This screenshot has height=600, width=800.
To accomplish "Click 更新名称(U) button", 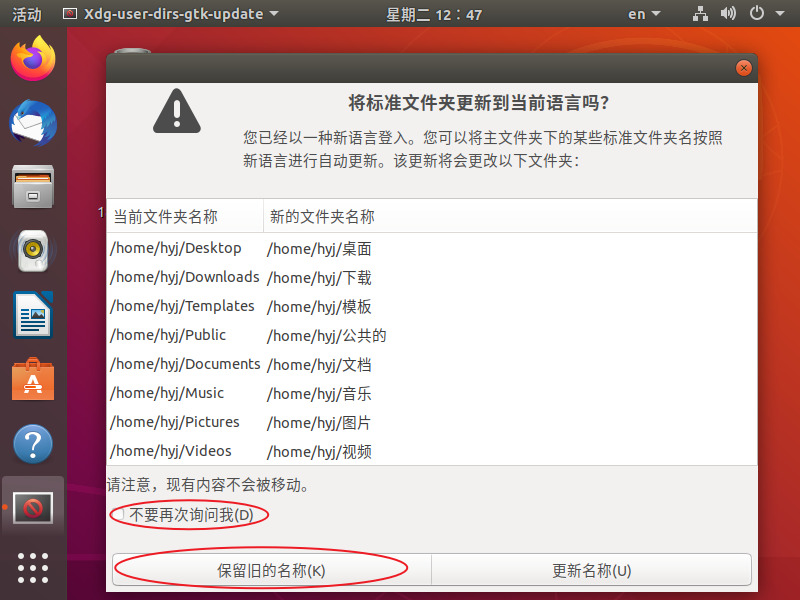I will [591, 570].
